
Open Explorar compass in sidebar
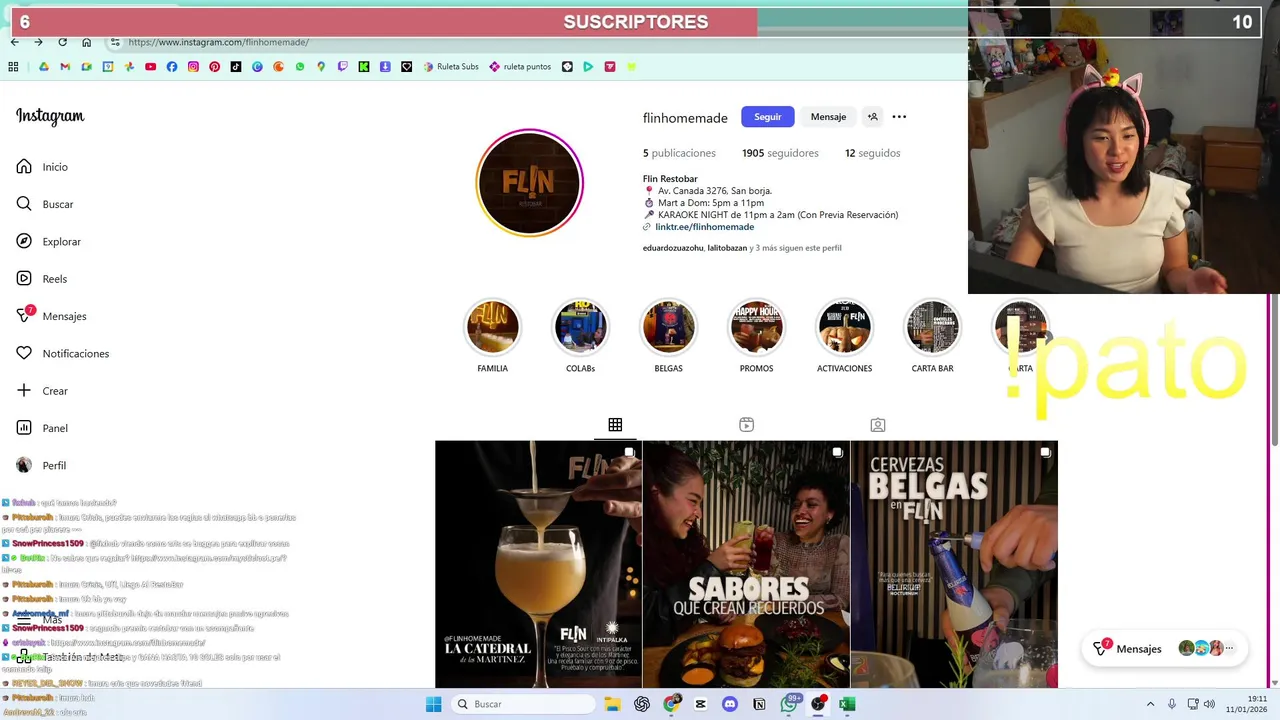coord(48,241)
